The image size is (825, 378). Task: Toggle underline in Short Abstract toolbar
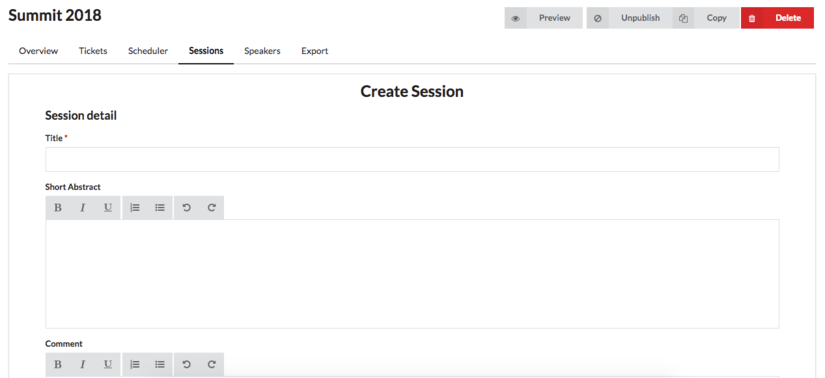pos(108,207)
